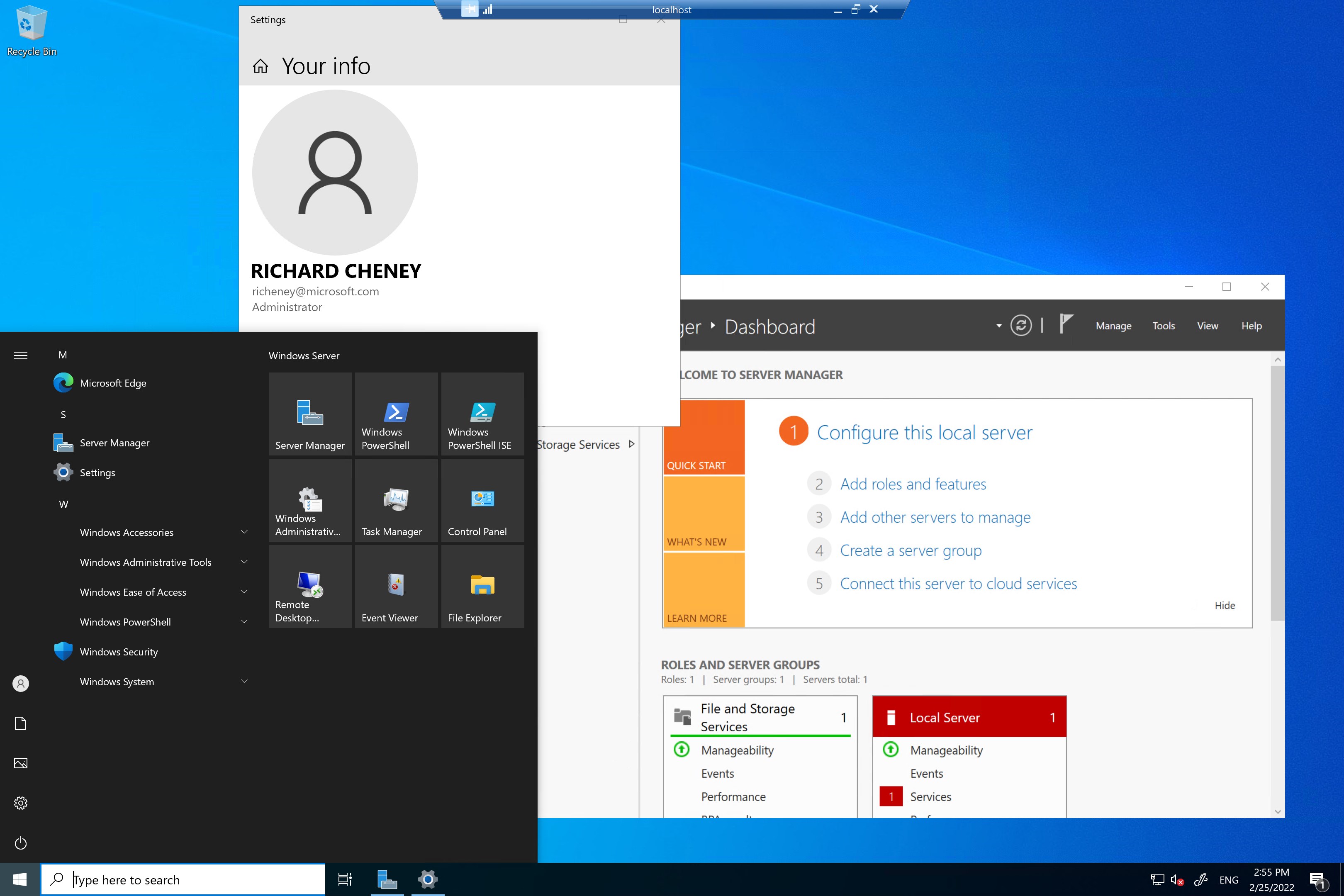This screenshot has height=896, width=1344.
Task: Open the Event Viewer tile
Action: point(396,586)
